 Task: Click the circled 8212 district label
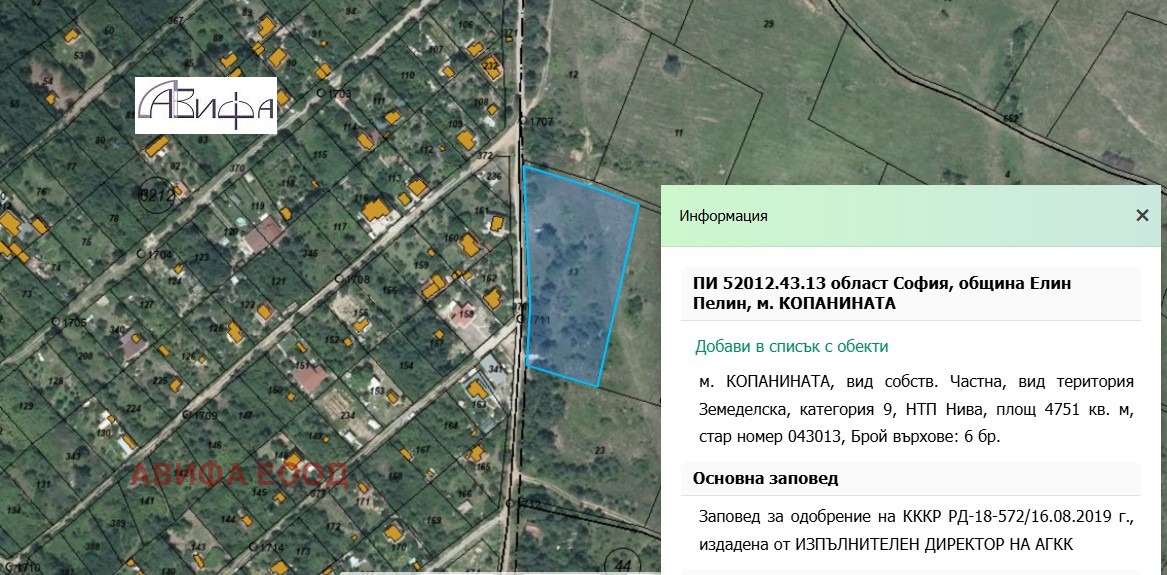pyautogui.click(x=157, y=194)
